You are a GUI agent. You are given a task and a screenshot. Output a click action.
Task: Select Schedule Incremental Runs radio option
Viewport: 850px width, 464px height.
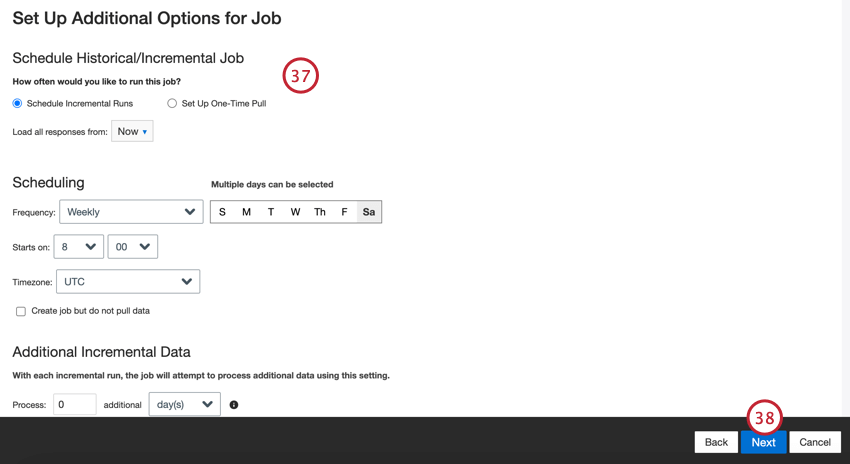click(17, 104)
